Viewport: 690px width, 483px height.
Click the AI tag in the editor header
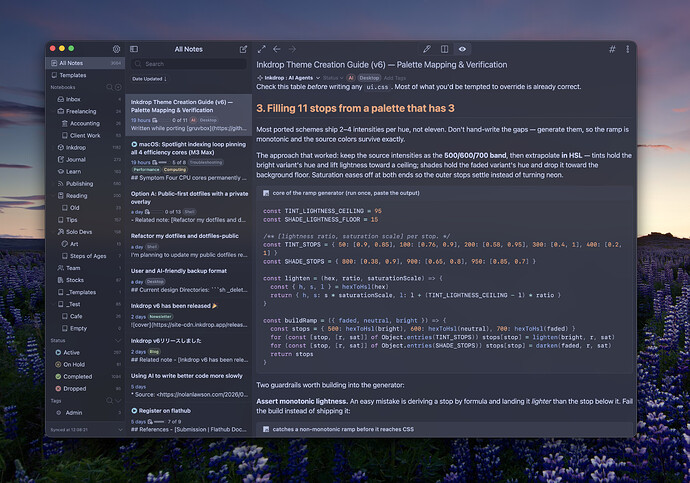(x=351, y=78)
